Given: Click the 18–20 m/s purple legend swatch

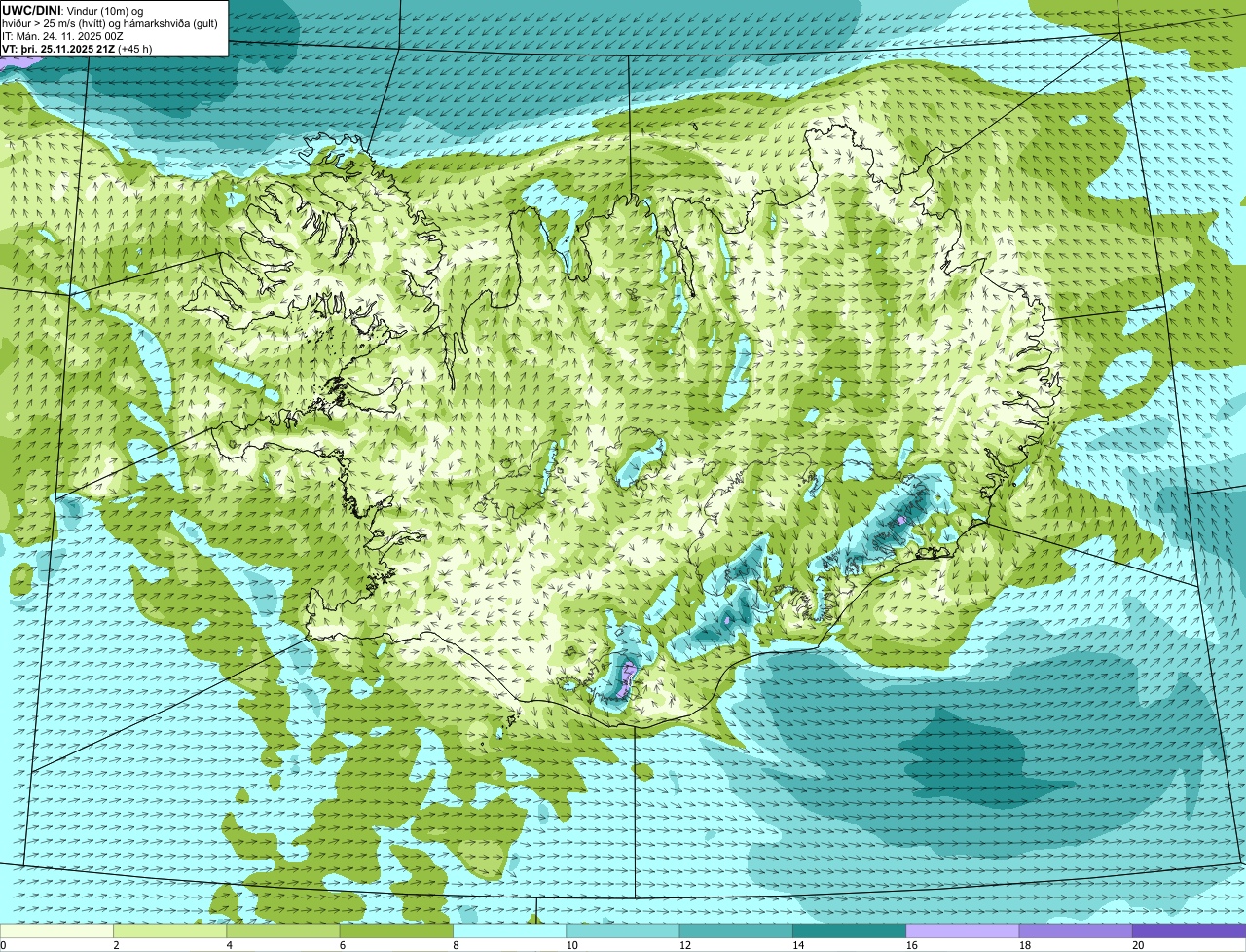Looking at the screenshot, I should [1076, 932].
